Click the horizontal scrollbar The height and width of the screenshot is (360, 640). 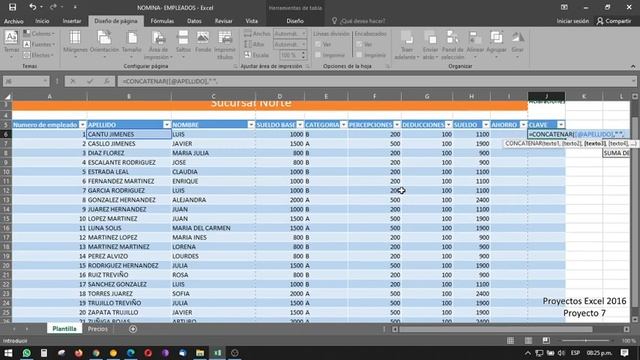point(496,329)
